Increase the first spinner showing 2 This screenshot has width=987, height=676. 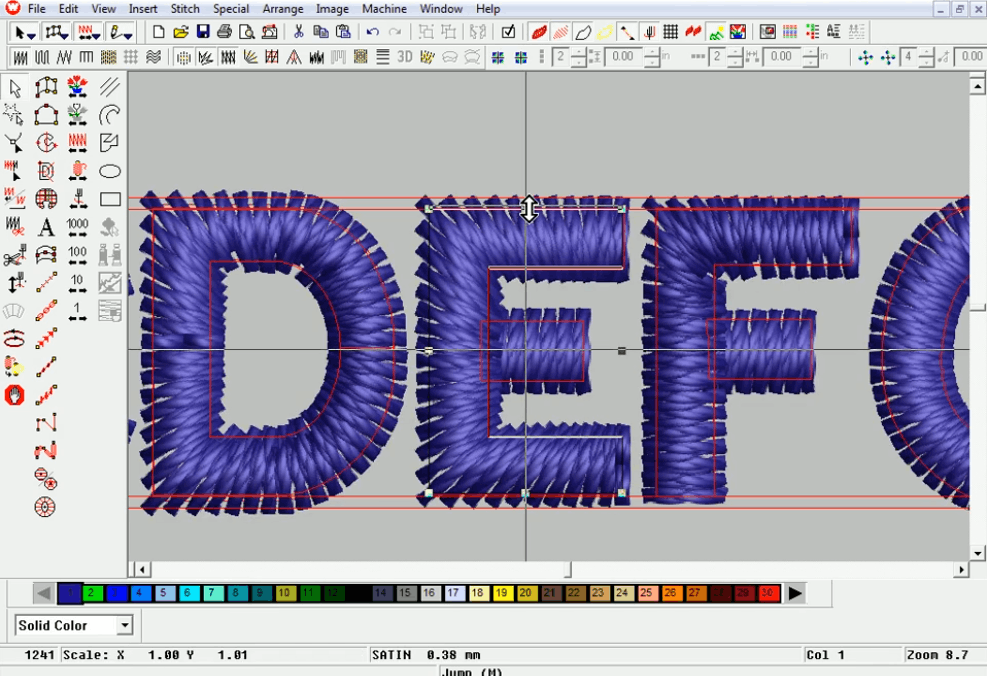578,53
